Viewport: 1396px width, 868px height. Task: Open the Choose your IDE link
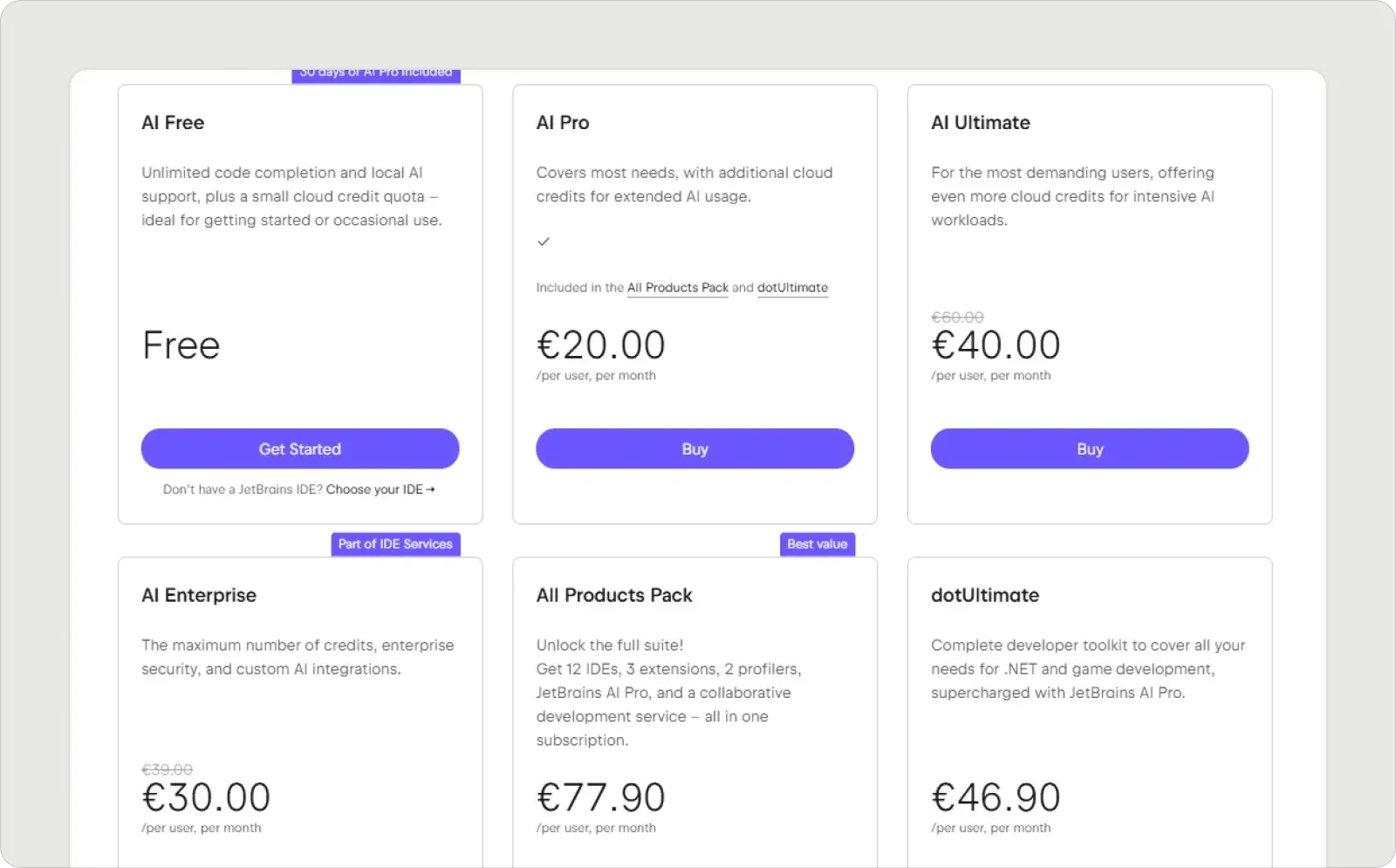380,489
